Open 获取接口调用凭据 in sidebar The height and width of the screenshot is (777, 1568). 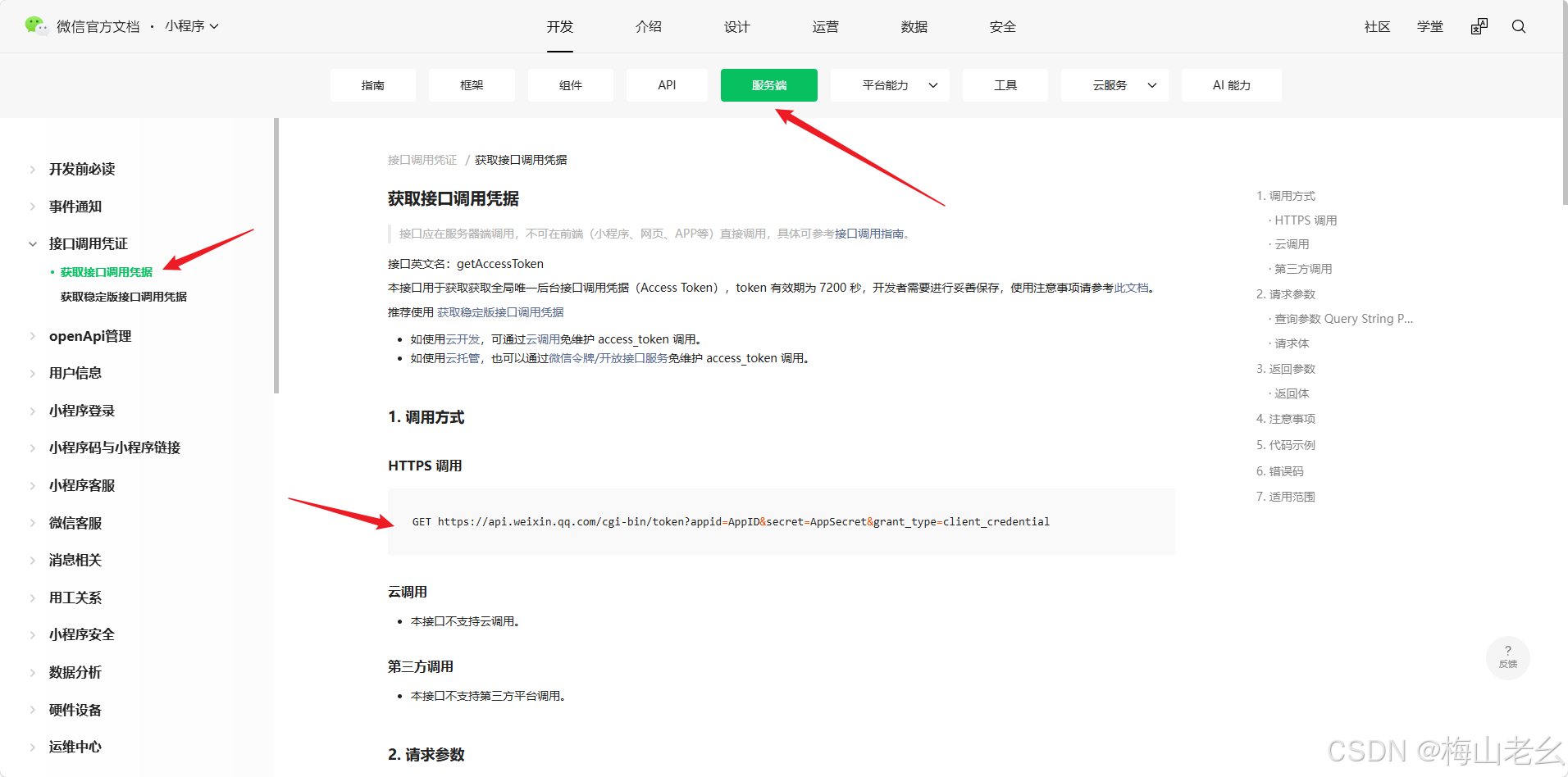(107, 272)
